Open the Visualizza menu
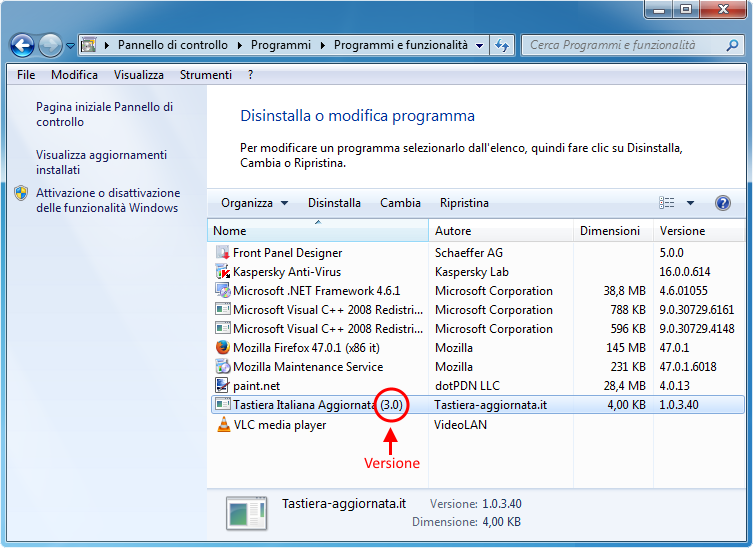Viewport: 753px width, 548px height. (x=139, y=75)
